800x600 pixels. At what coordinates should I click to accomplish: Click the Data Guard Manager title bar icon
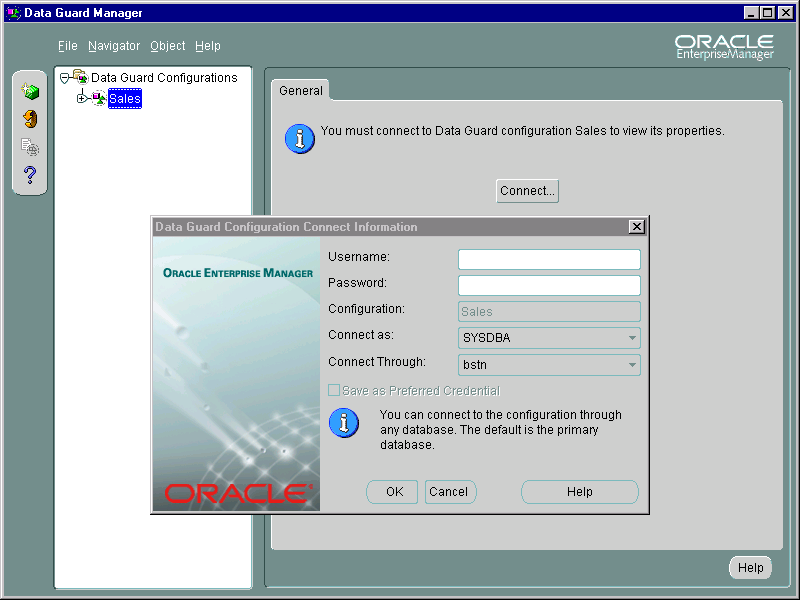[x=11, y=12]
